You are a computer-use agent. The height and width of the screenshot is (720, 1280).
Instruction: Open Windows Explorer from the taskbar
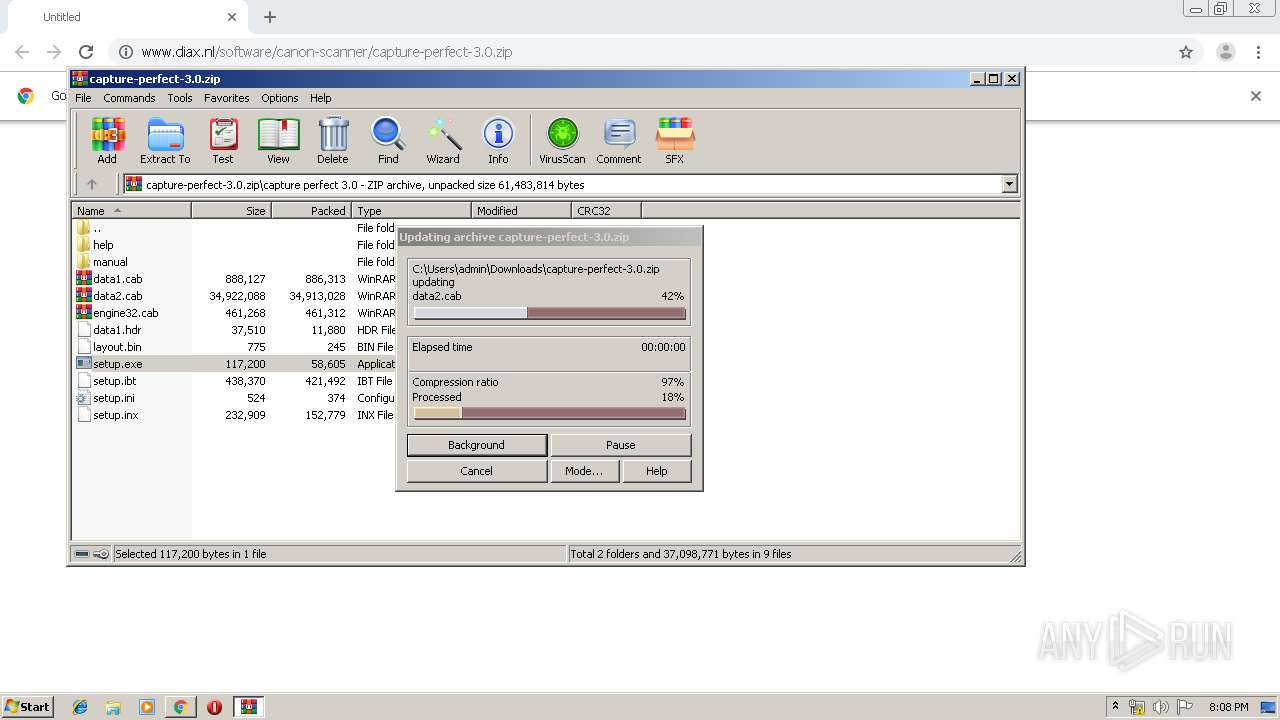(x=113, y=707)
